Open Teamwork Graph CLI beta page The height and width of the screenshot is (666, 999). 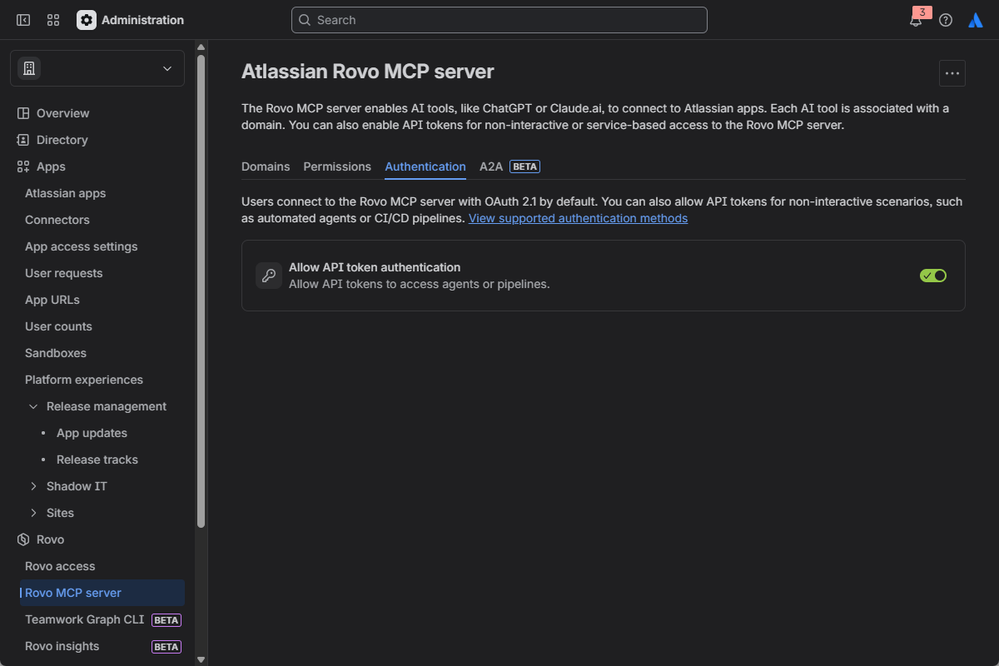point(103,619)
